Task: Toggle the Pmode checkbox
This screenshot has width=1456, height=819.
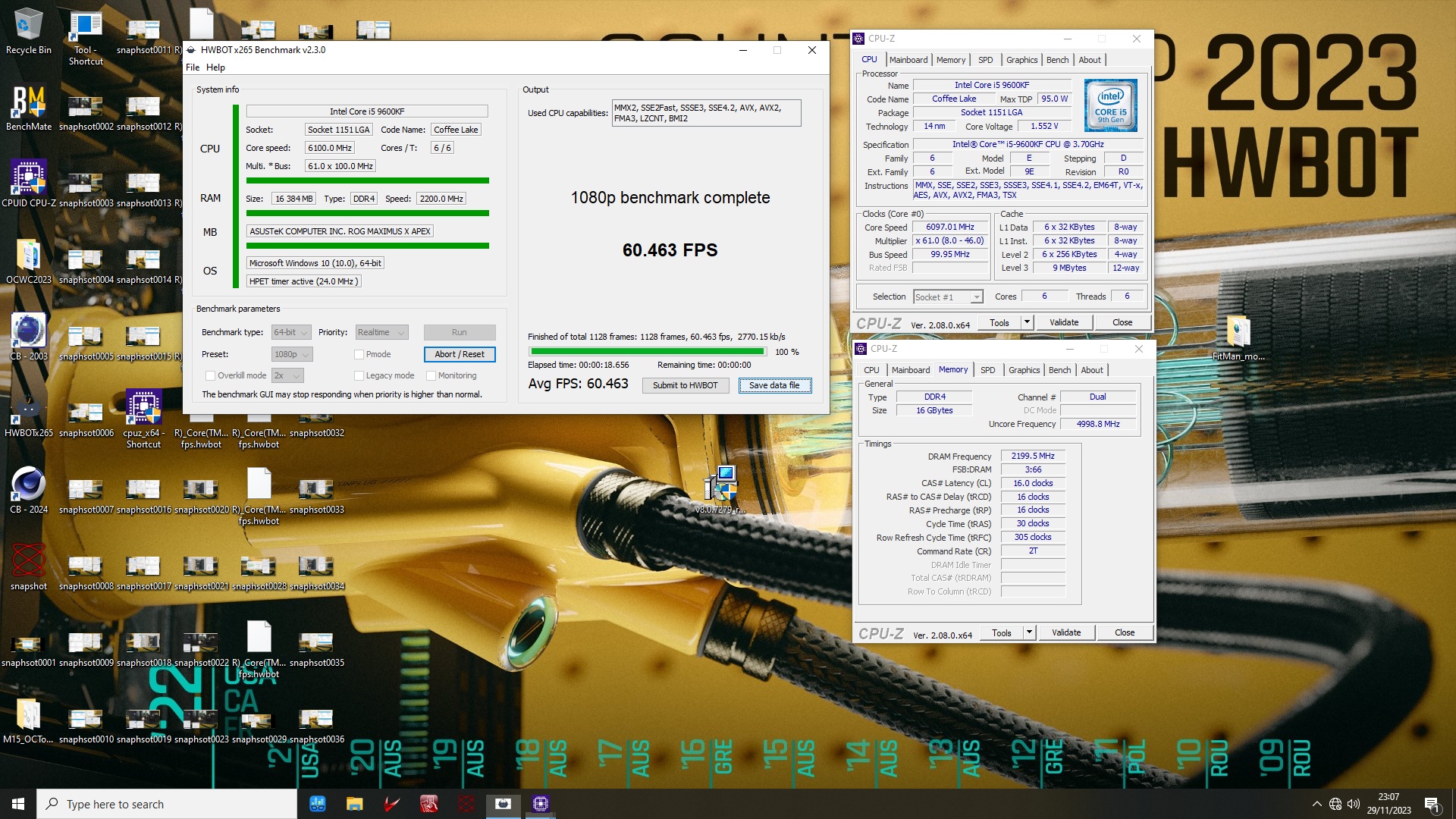Action: tap(359, 354)
